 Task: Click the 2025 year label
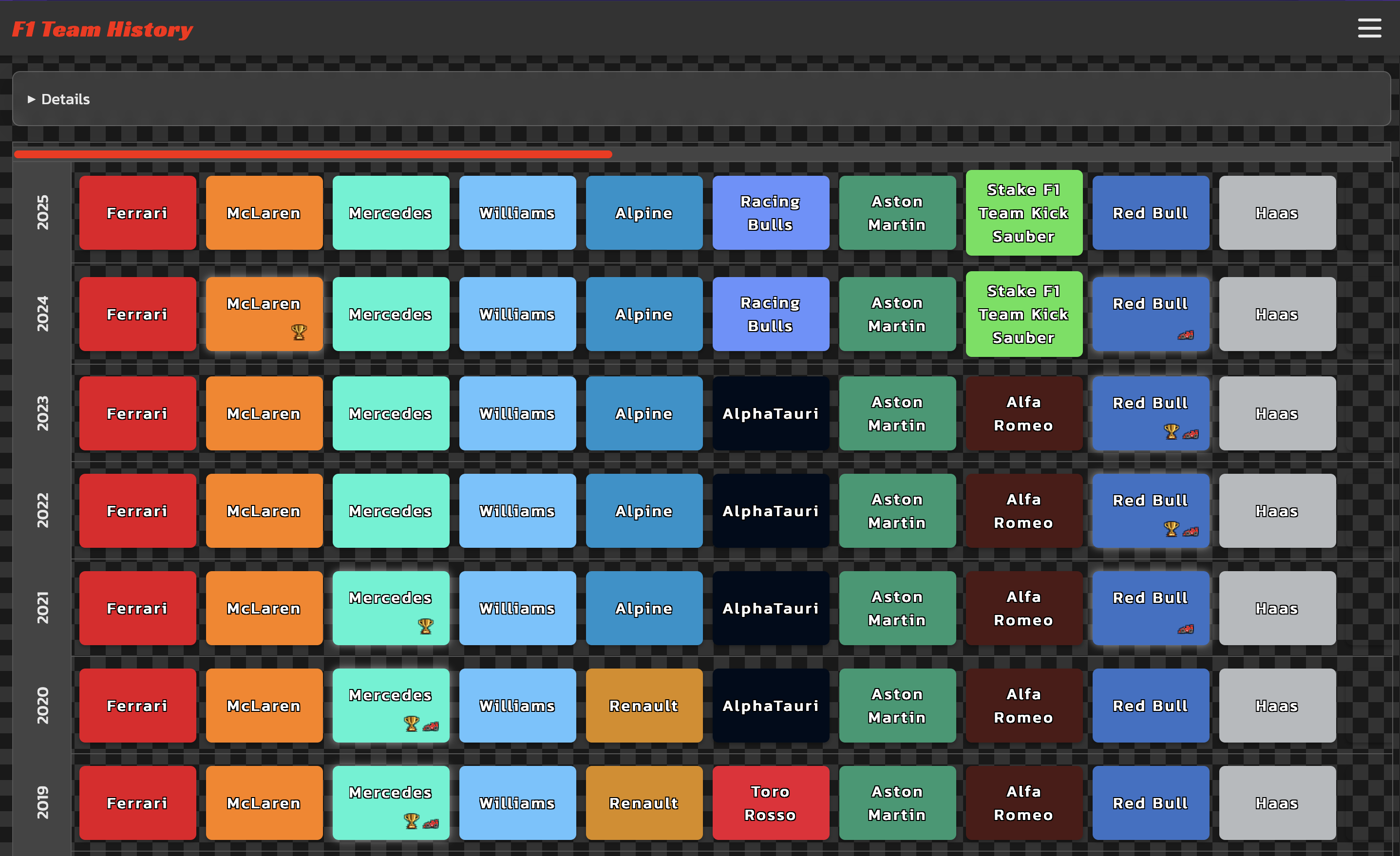tap(42, 212)
